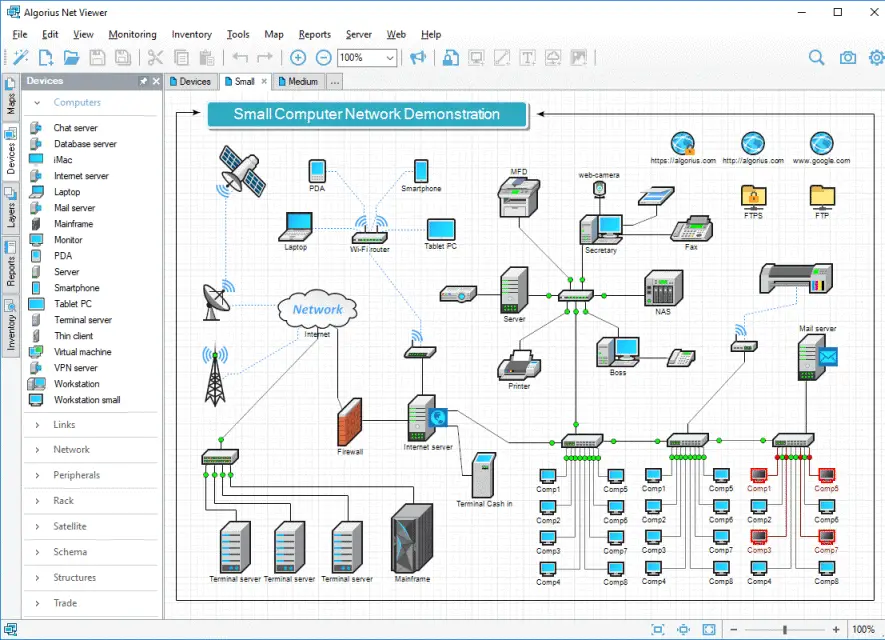Click the insert image toolbar icon
Screen dimensions: 885x640
click(579, 57)
